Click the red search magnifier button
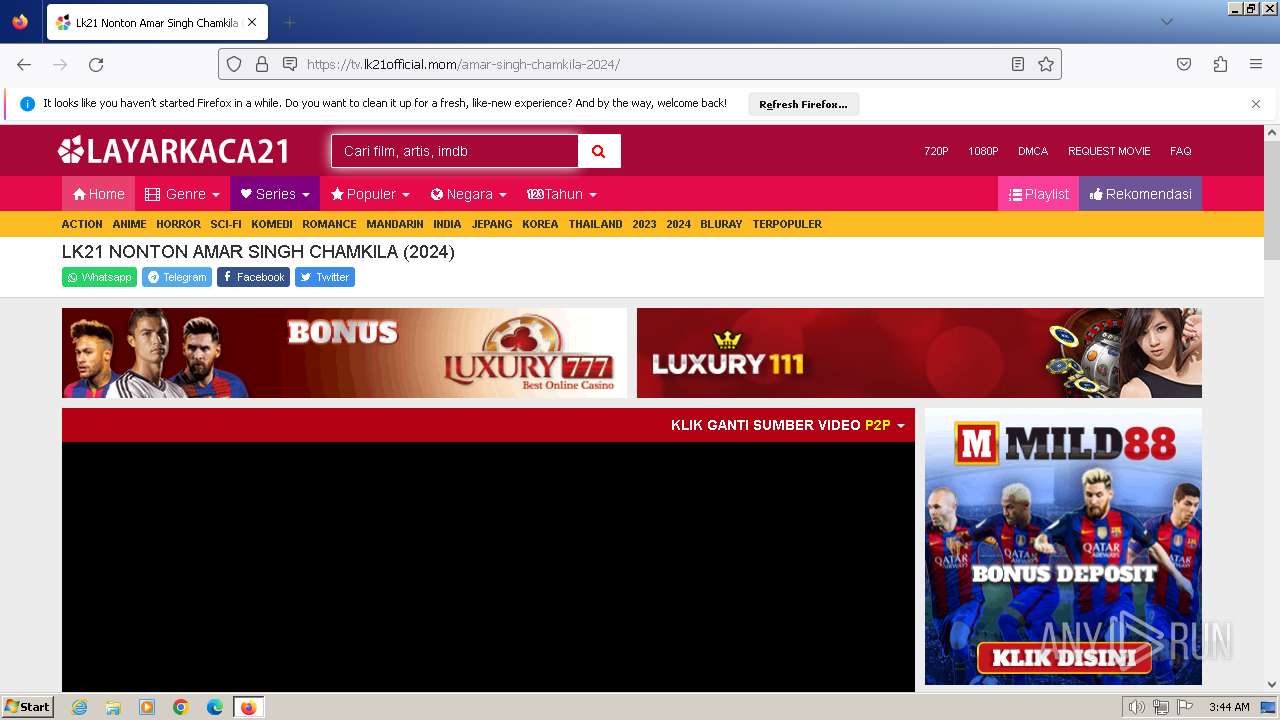Image resolution: width=1280 pixels, height=720 pixels. click(x=599, y=151)
